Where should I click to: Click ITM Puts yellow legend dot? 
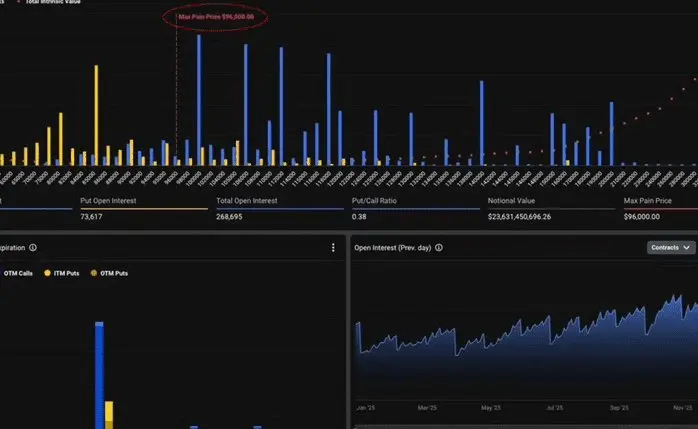pos(47,273)
